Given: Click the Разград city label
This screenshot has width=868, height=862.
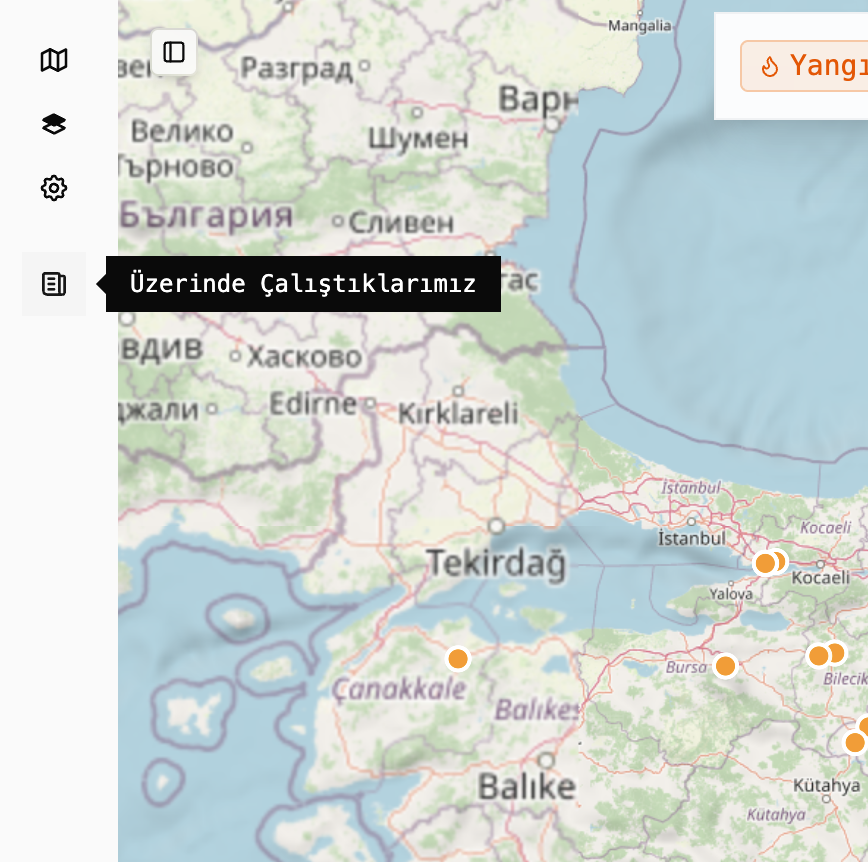Looking at the screenshot, I should [297, 69].
